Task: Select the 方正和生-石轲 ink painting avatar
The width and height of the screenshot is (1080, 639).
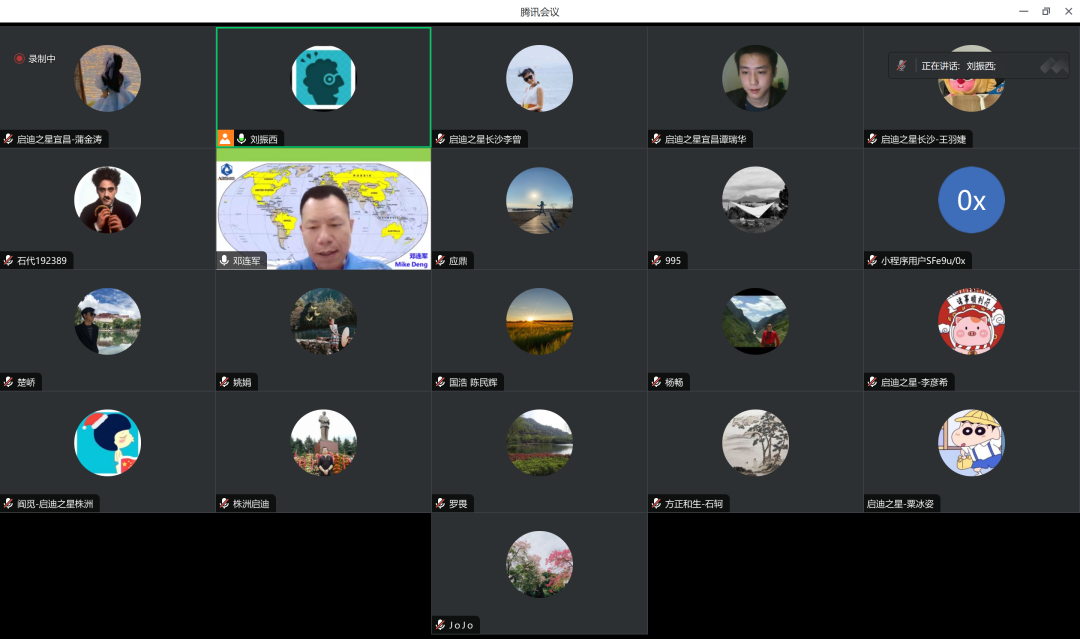Action: [x=755, y=443]
